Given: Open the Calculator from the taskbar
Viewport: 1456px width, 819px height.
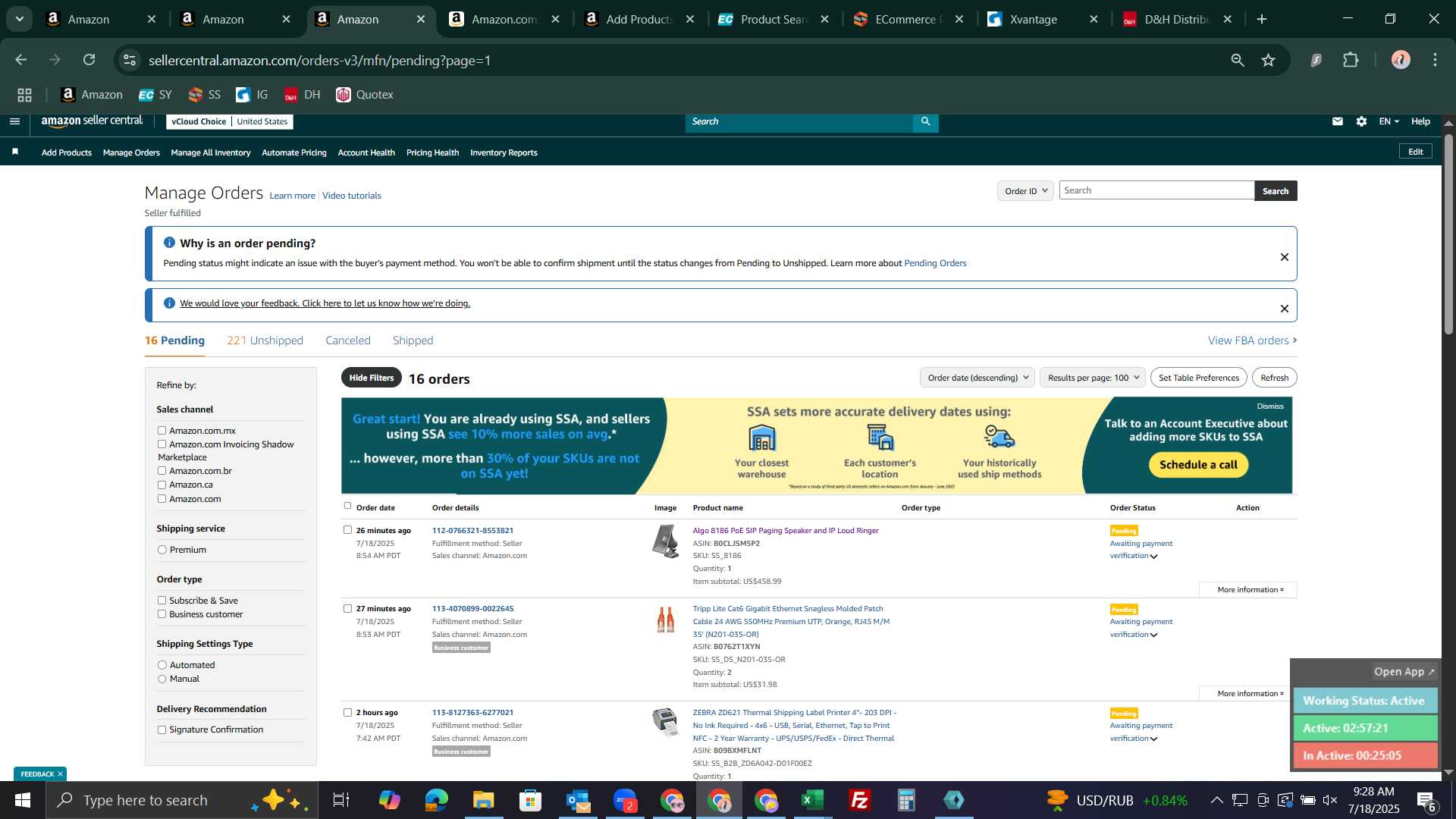Looking at the screenshot, I should click(x=907, y=800).
